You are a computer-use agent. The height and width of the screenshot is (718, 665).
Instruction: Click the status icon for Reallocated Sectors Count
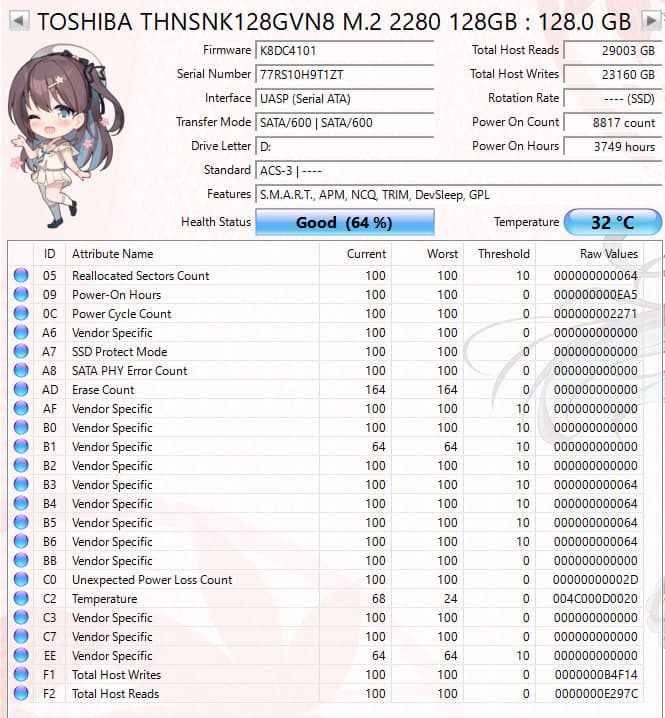click(21, 275)
